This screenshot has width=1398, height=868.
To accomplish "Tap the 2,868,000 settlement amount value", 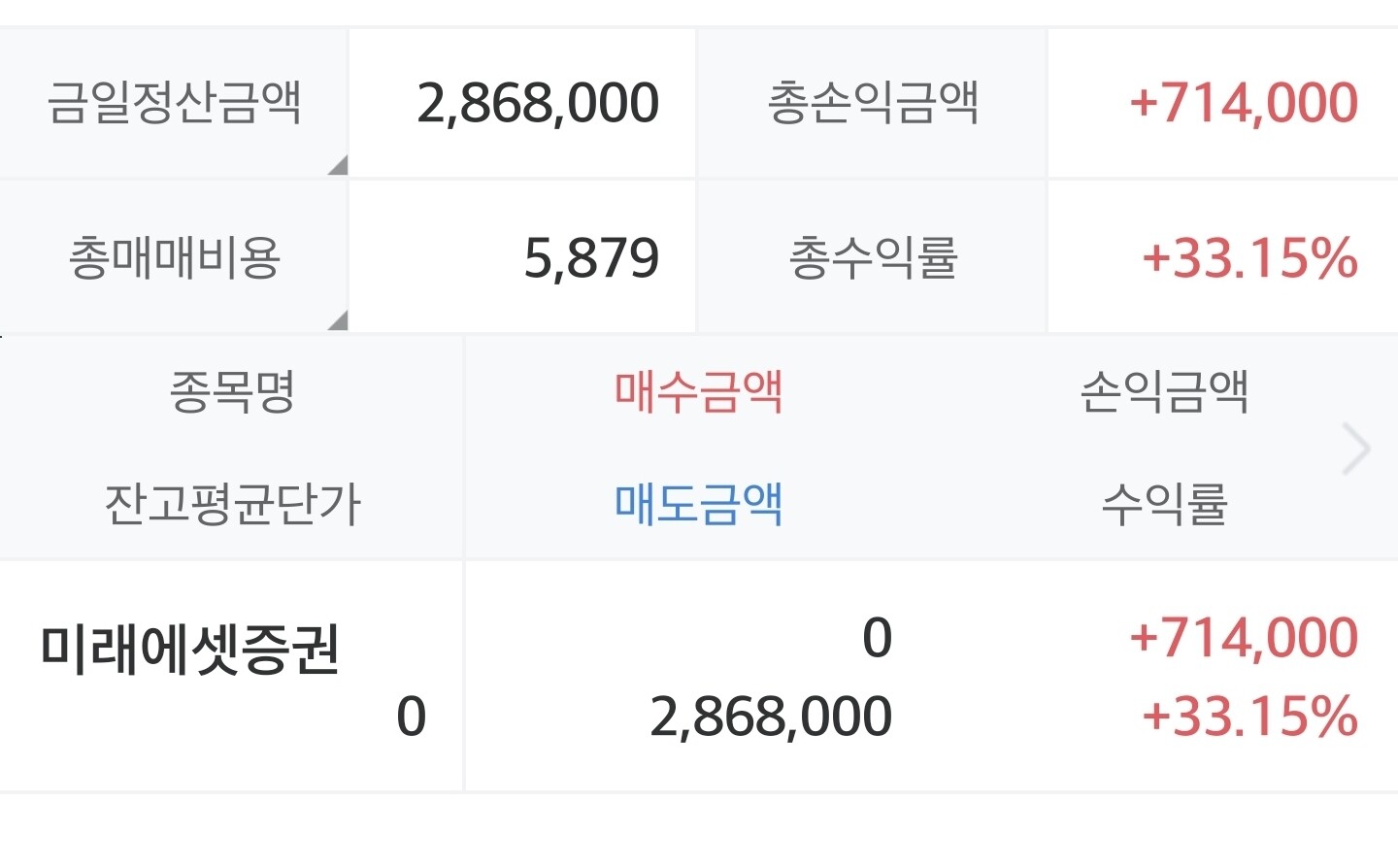I will (x=538, y=103).
